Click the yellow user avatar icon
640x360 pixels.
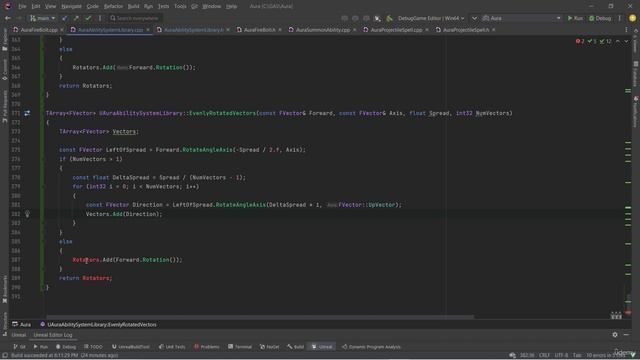[x=632, y=18]
